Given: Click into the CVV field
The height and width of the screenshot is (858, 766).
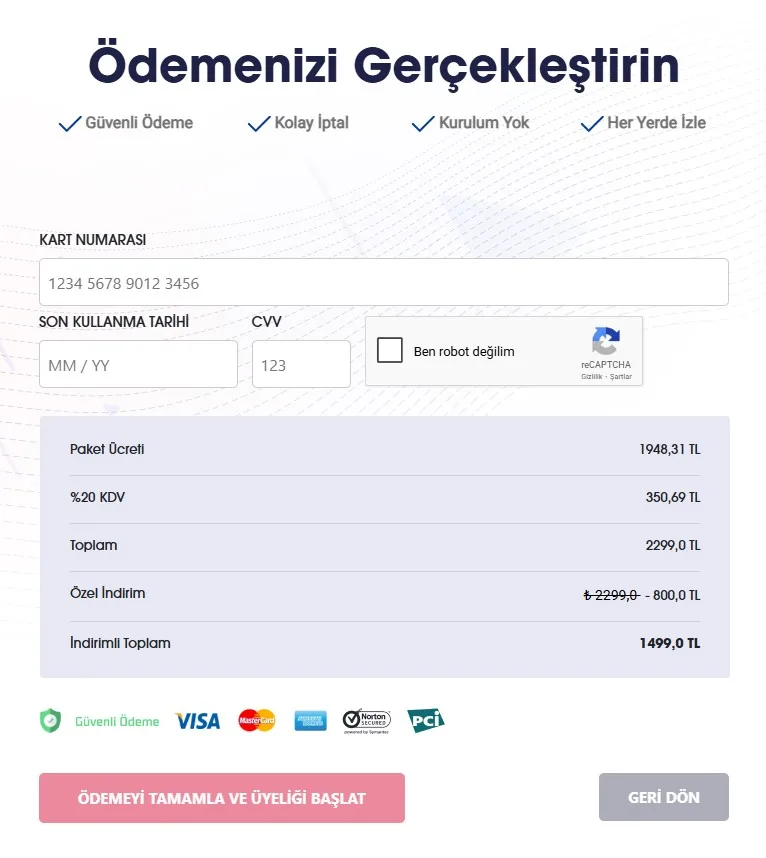Looking at the screenshot, I should coord(301,365).
